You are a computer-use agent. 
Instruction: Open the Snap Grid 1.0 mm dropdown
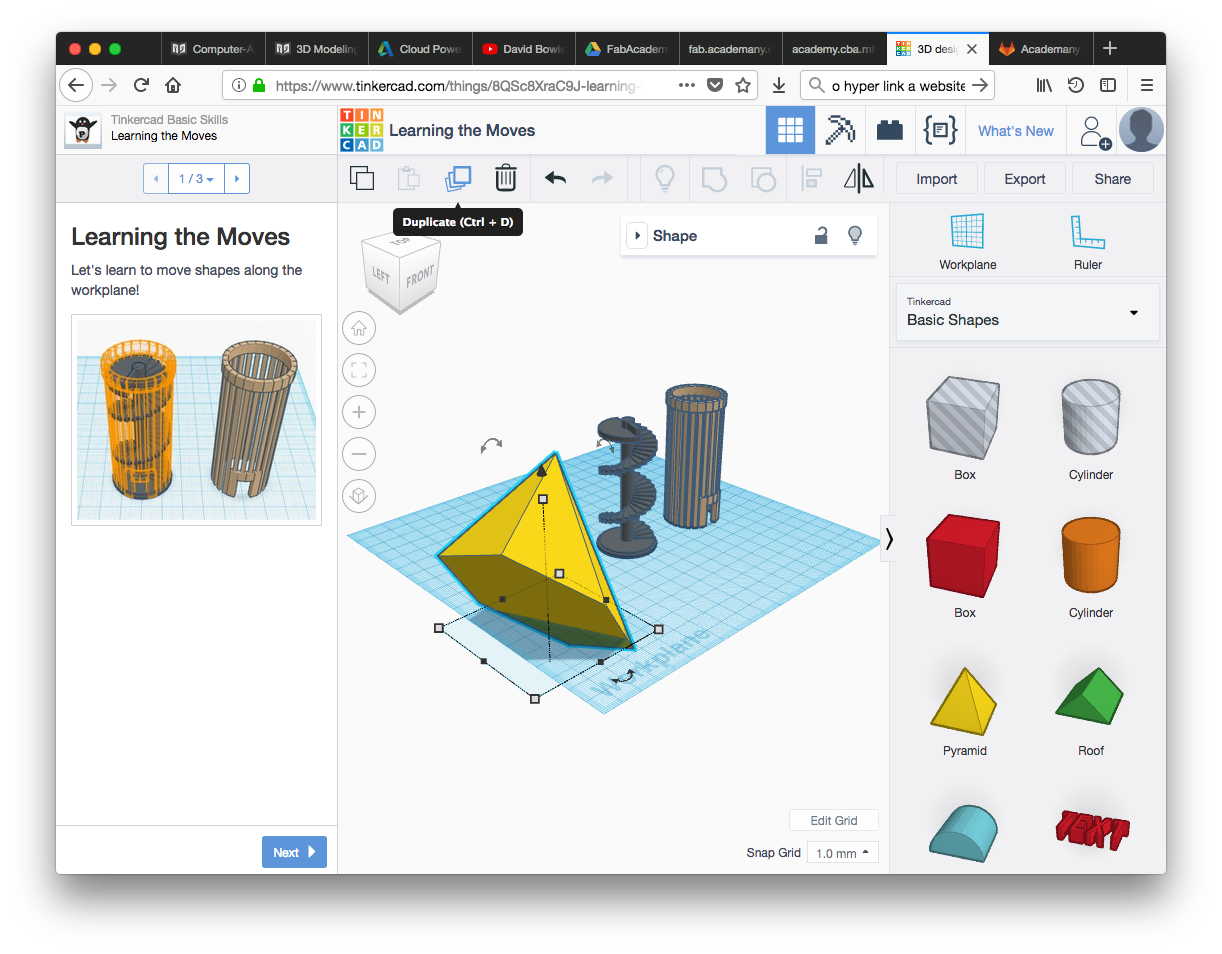coord(843,853)
